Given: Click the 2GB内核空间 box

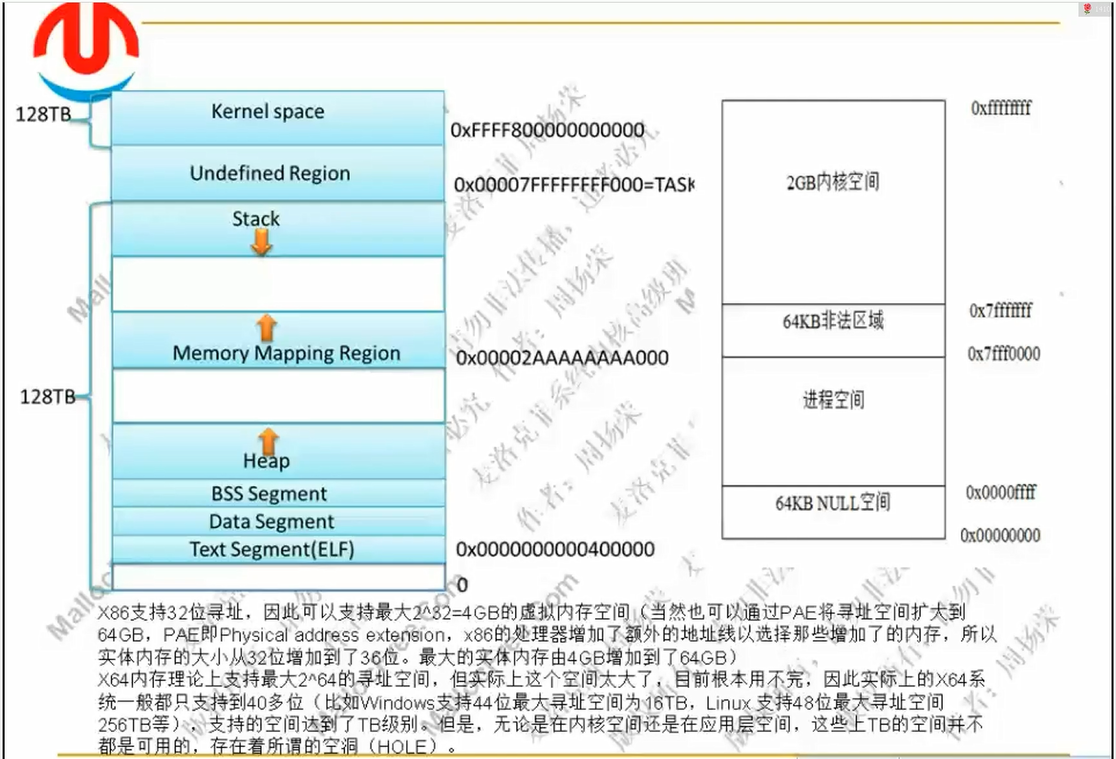Looking at the screenshot, I should pyautogui.click(x=833, y=202).
